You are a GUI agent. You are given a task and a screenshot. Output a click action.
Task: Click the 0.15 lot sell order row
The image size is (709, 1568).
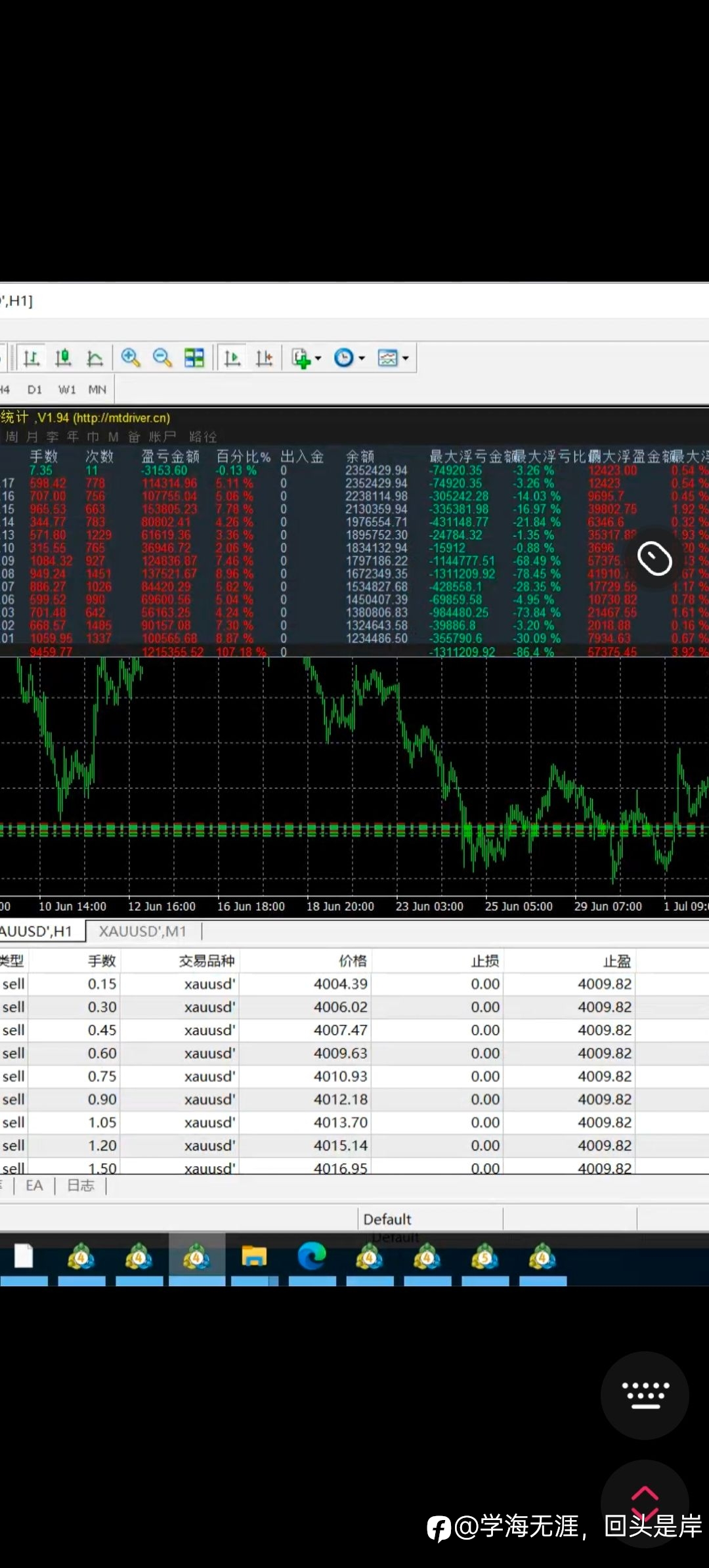coord(354,984)
